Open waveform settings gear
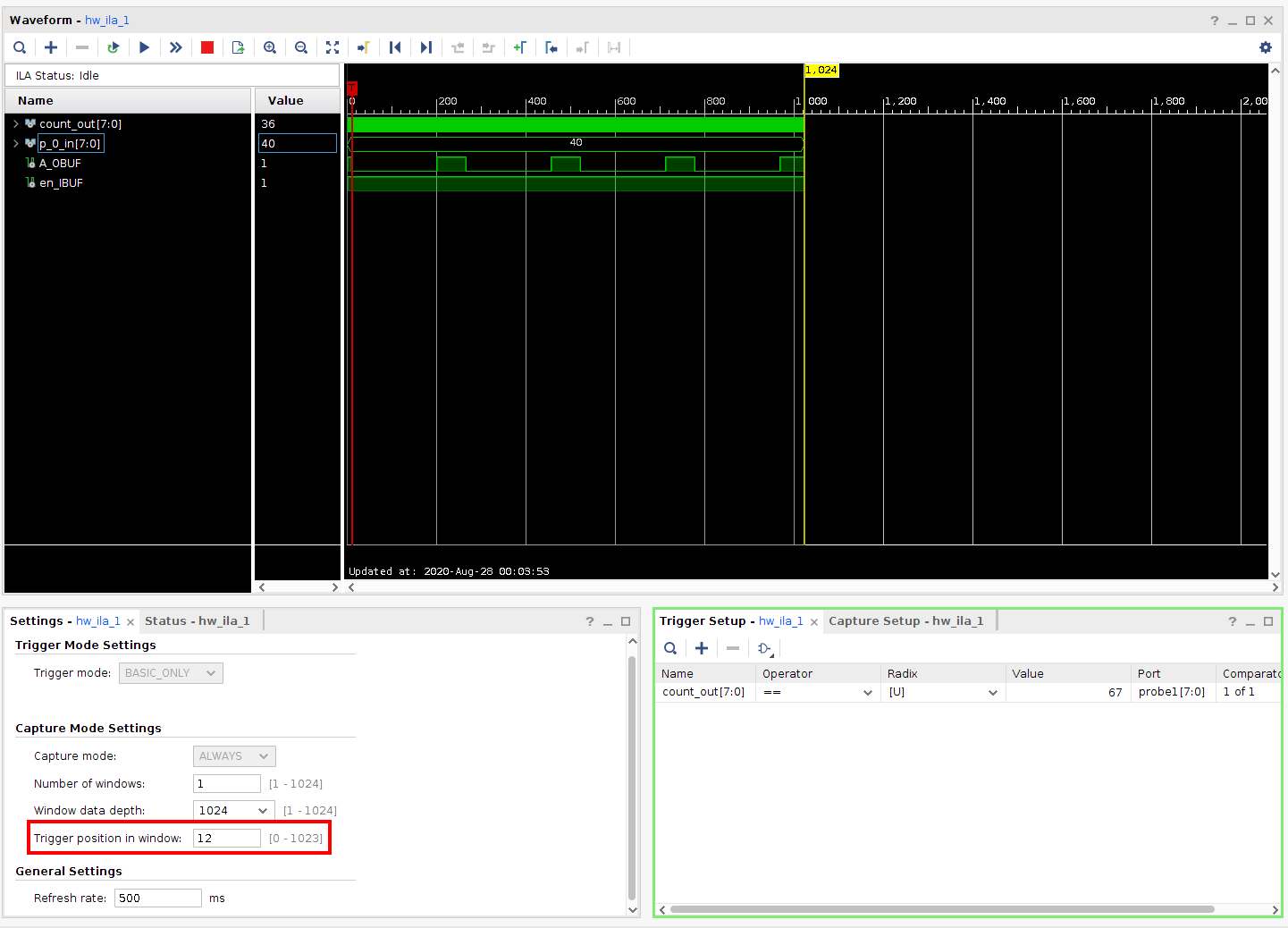The image size is (1288, 928). point(1266,47)
